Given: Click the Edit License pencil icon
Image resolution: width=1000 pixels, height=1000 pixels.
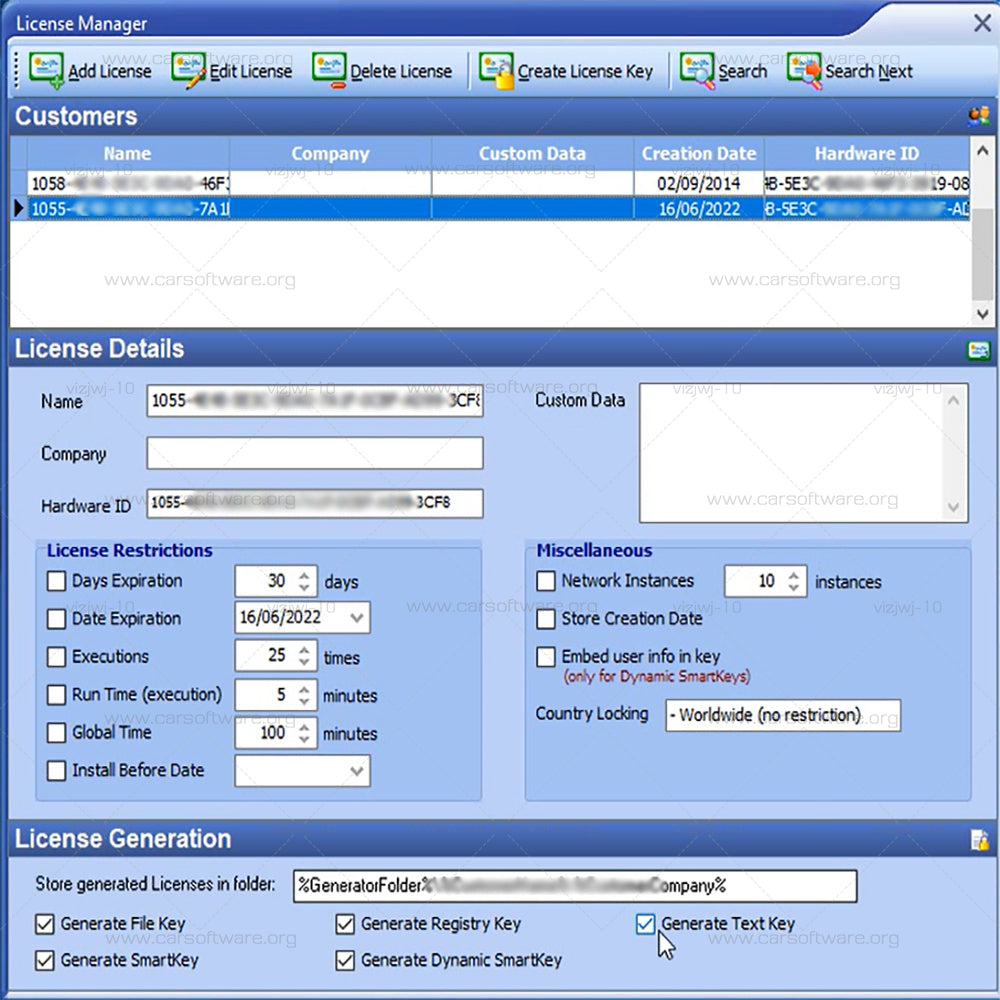Looking at the screenshot, I should tap(189, 70).
